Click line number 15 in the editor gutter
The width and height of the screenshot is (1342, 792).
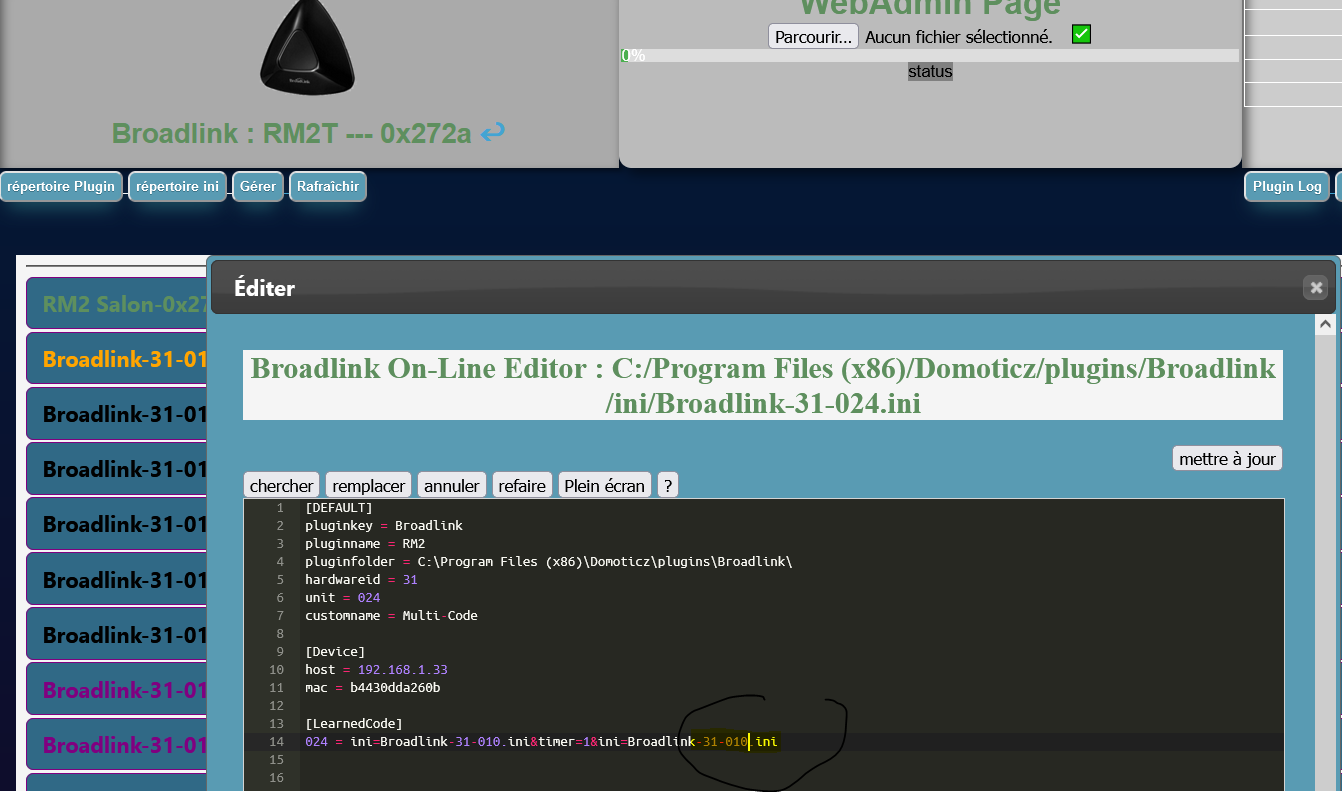[x=277, y=759]
